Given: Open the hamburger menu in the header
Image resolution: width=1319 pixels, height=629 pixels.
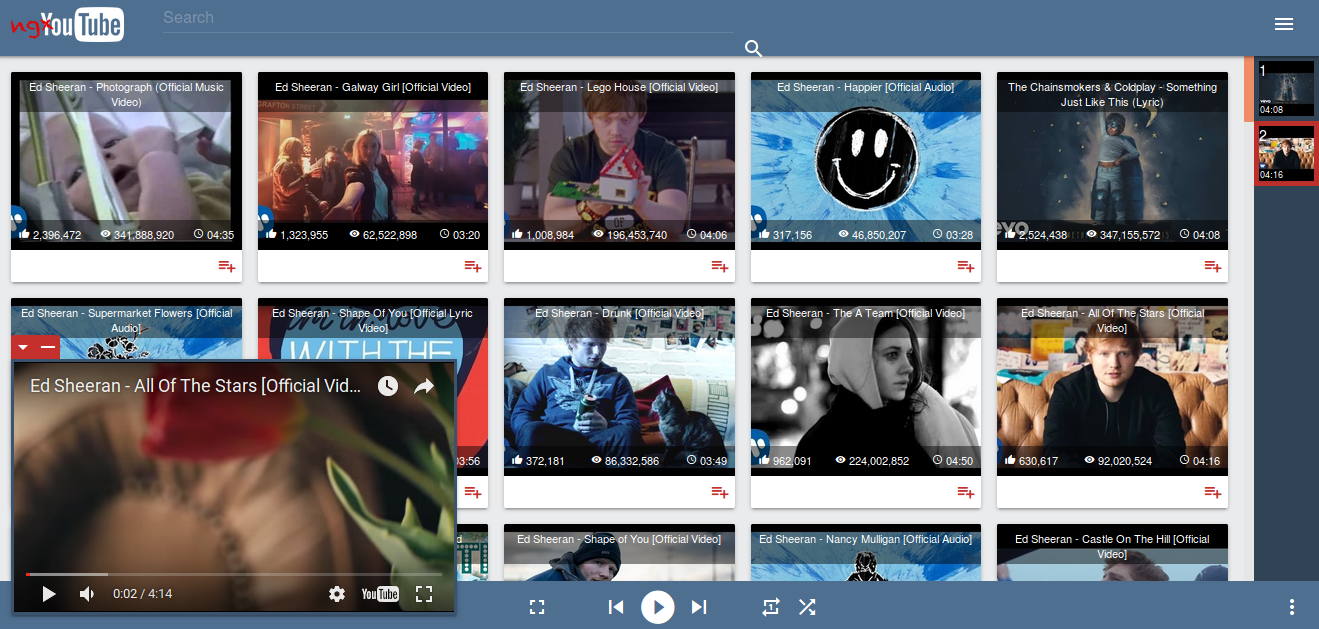Looking at the screenshot, I should [x=1284, y=24].
